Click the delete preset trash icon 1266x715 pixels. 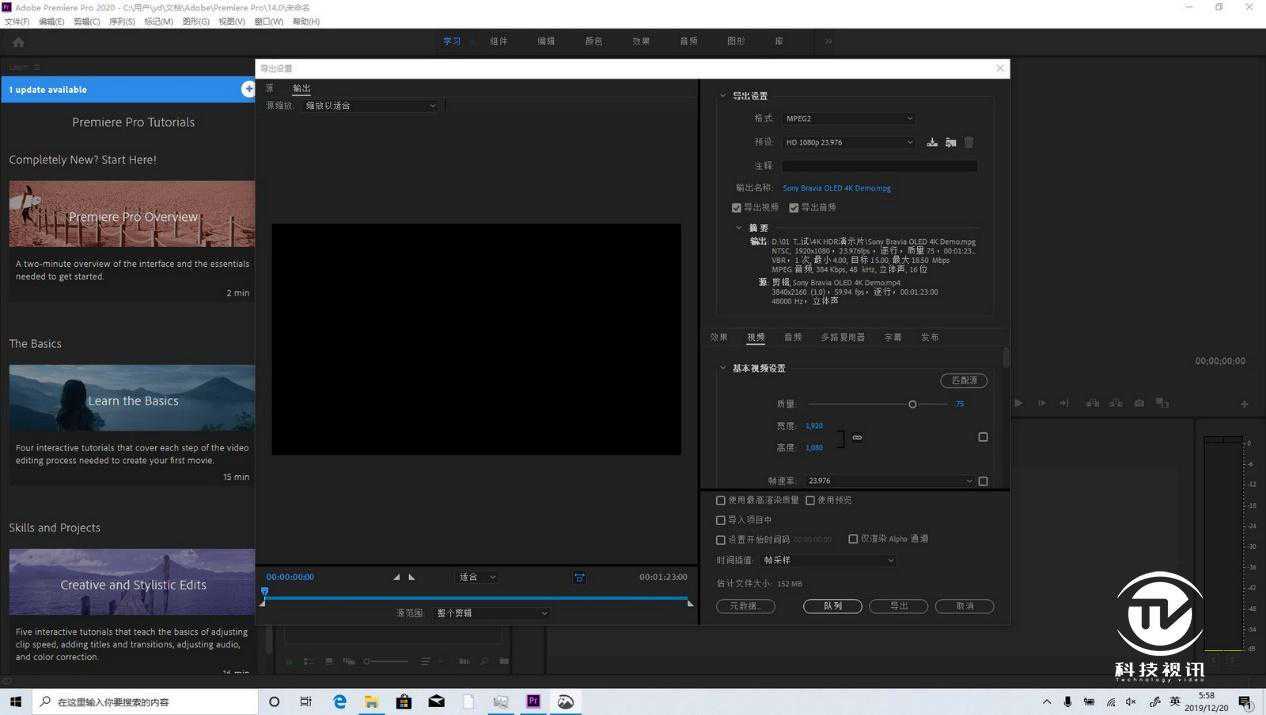[x=968, y=143]
